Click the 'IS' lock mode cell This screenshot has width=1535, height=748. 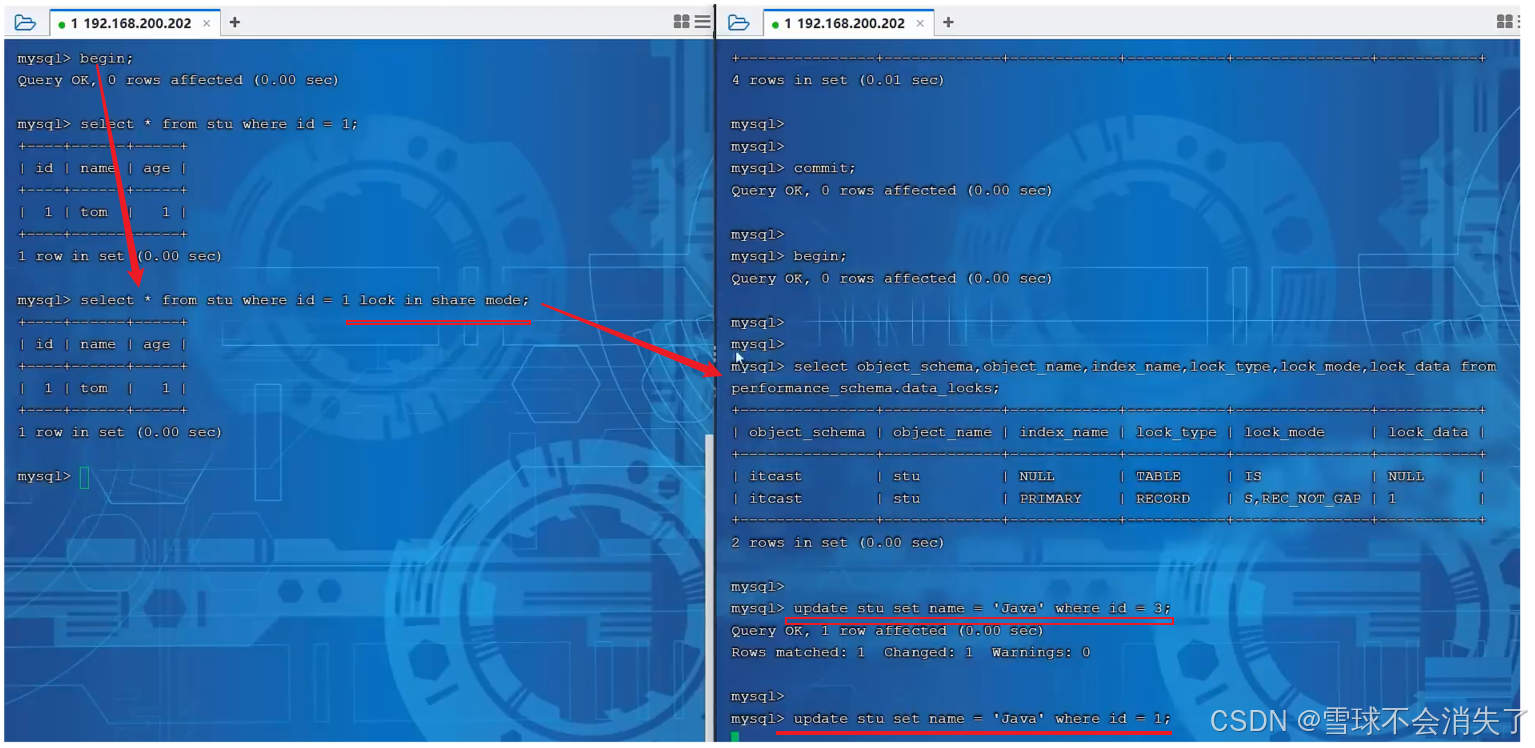1253,476
